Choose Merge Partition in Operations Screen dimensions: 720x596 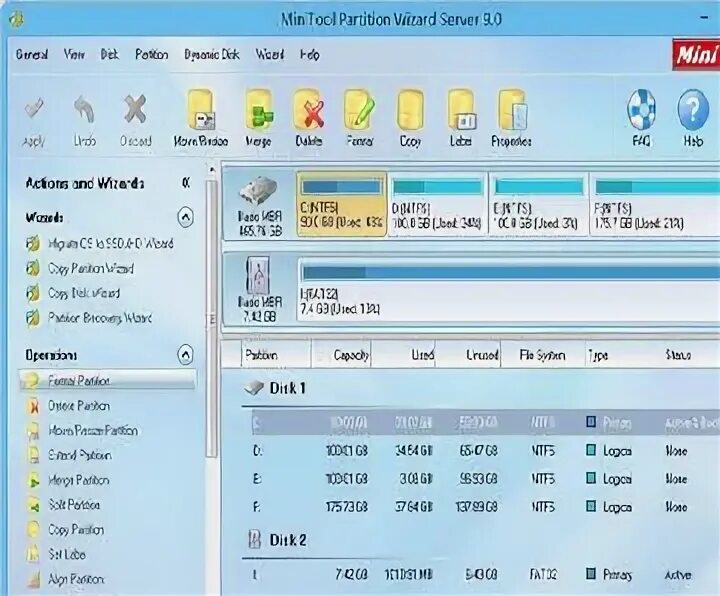click(x=79, y=480)
